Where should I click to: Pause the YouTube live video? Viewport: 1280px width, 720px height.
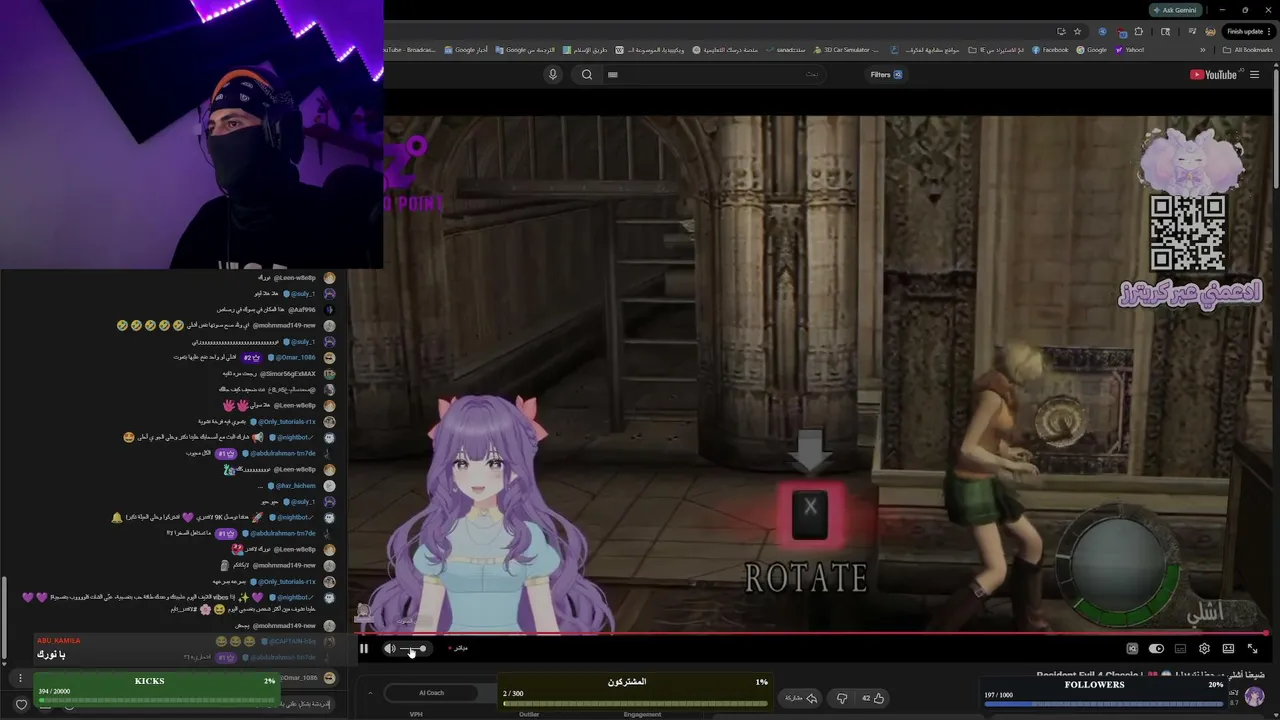(364, 649)
